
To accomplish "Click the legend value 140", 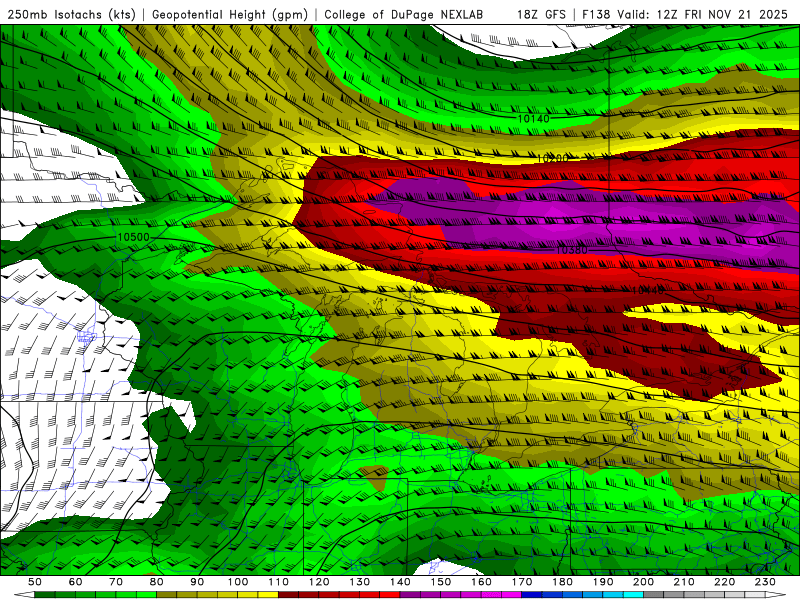I will [400, 582].
